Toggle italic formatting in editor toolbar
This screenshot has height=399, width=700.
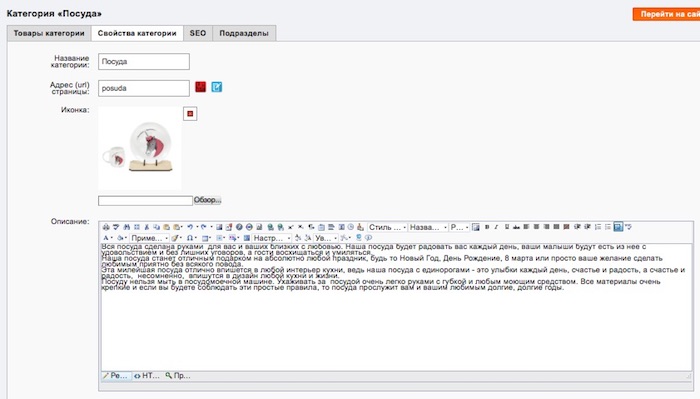(496, 227)
